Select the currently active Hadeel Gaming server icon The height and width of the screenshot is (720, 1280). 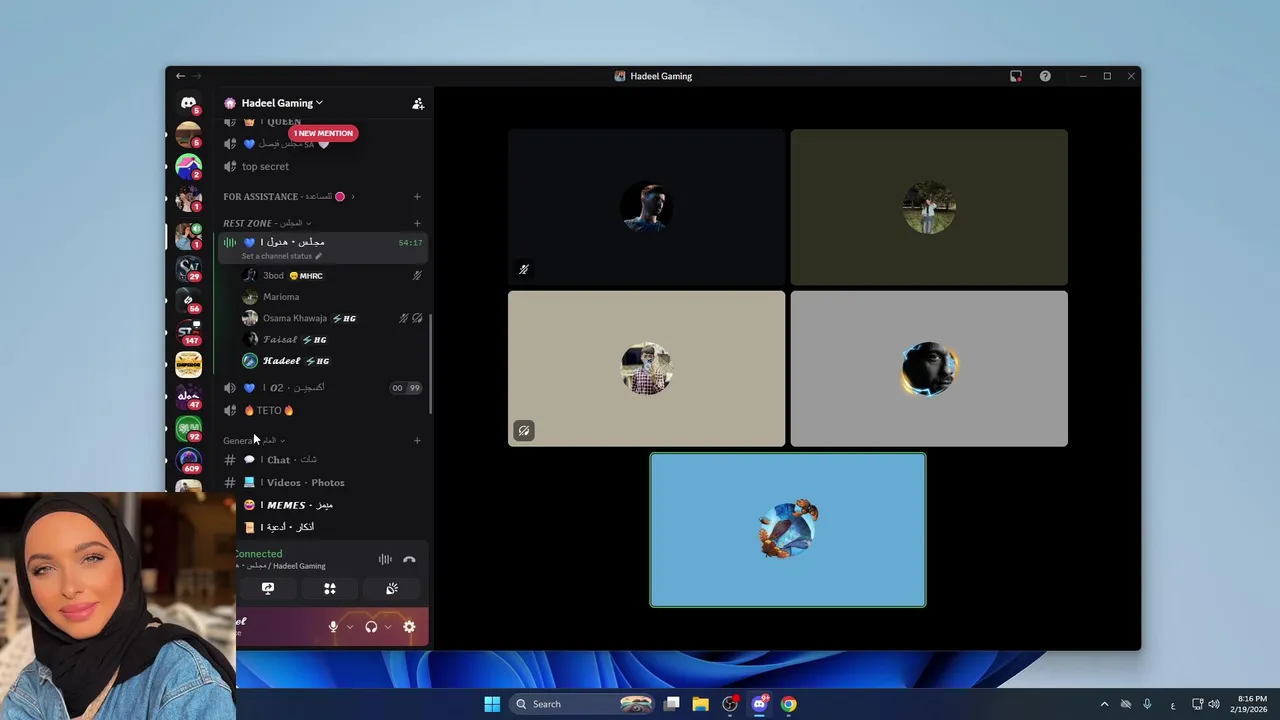[x=188, y=236]
